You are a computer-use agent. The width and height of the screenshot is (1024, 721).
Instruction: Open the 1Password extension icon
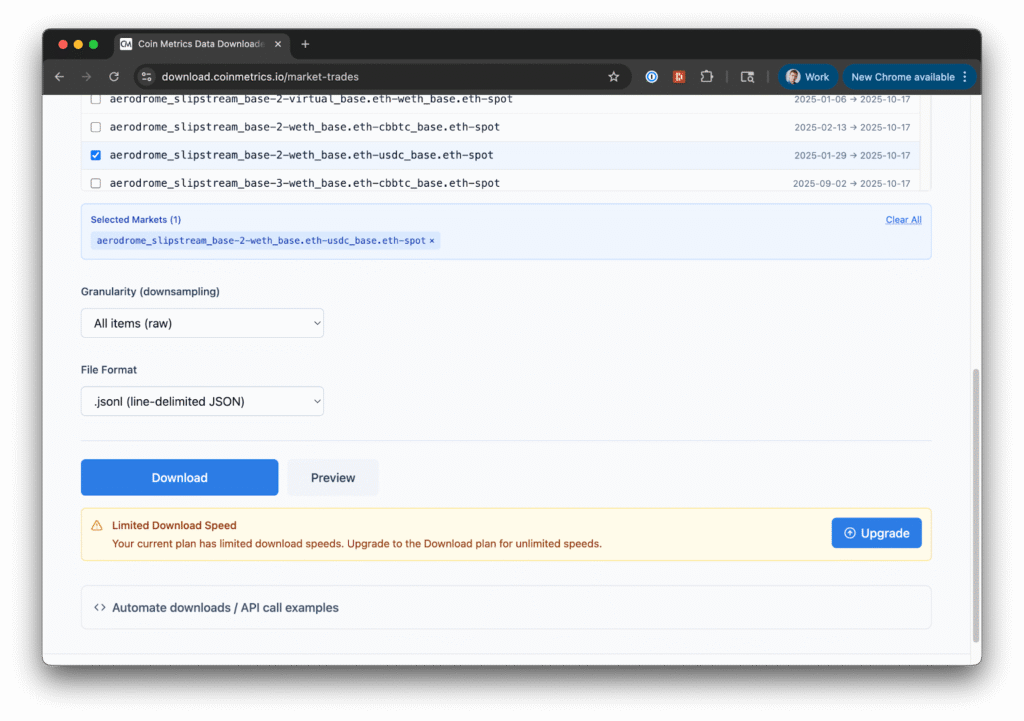[651, 77]
